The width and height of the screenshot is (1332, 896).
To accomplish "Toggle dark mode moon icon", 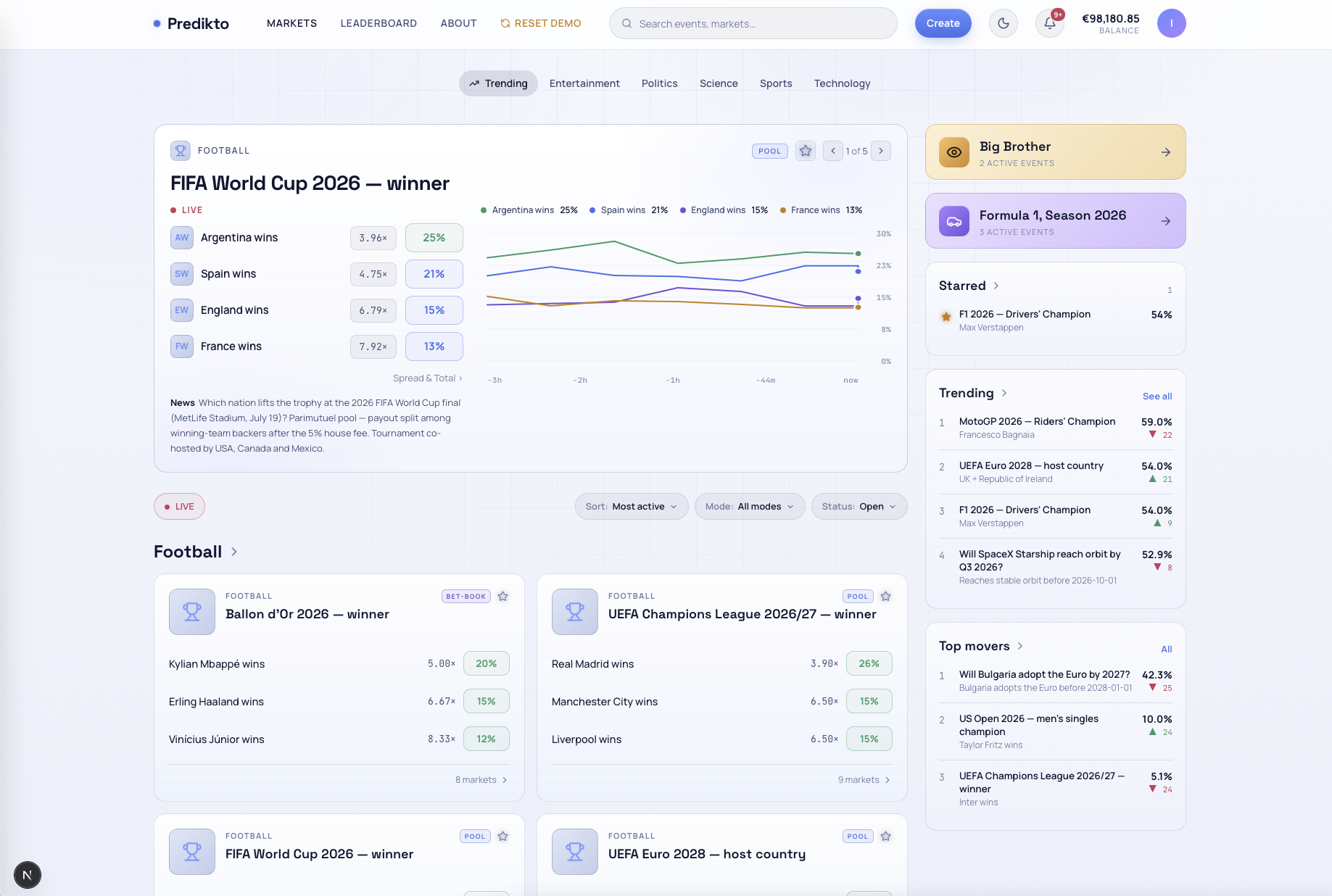I will tap(1004, 23).
